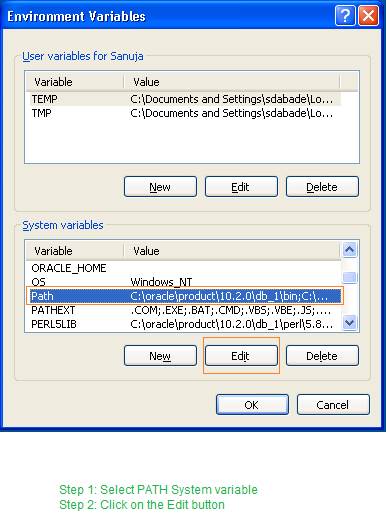The image size is (390, 532).
Task: Click Edit under User variables
Action: [x=241, y=187]
